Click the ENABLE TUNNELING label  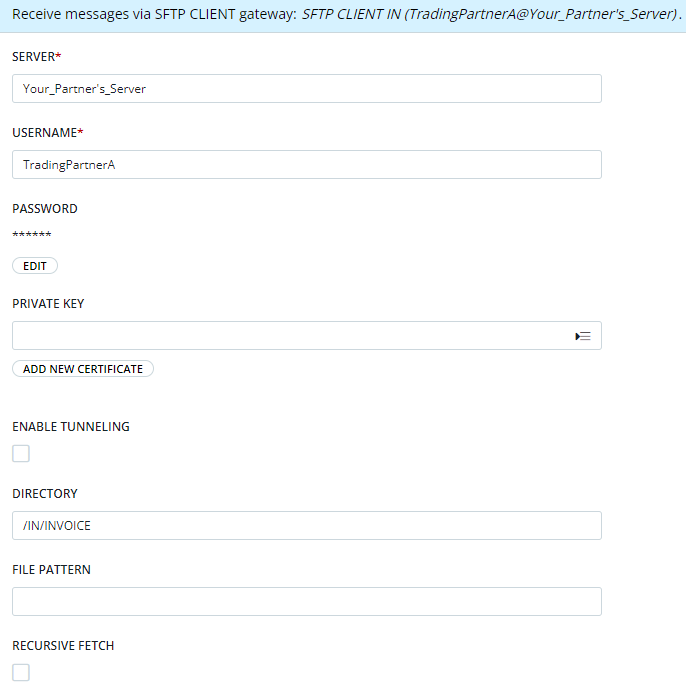click(71, 427)
